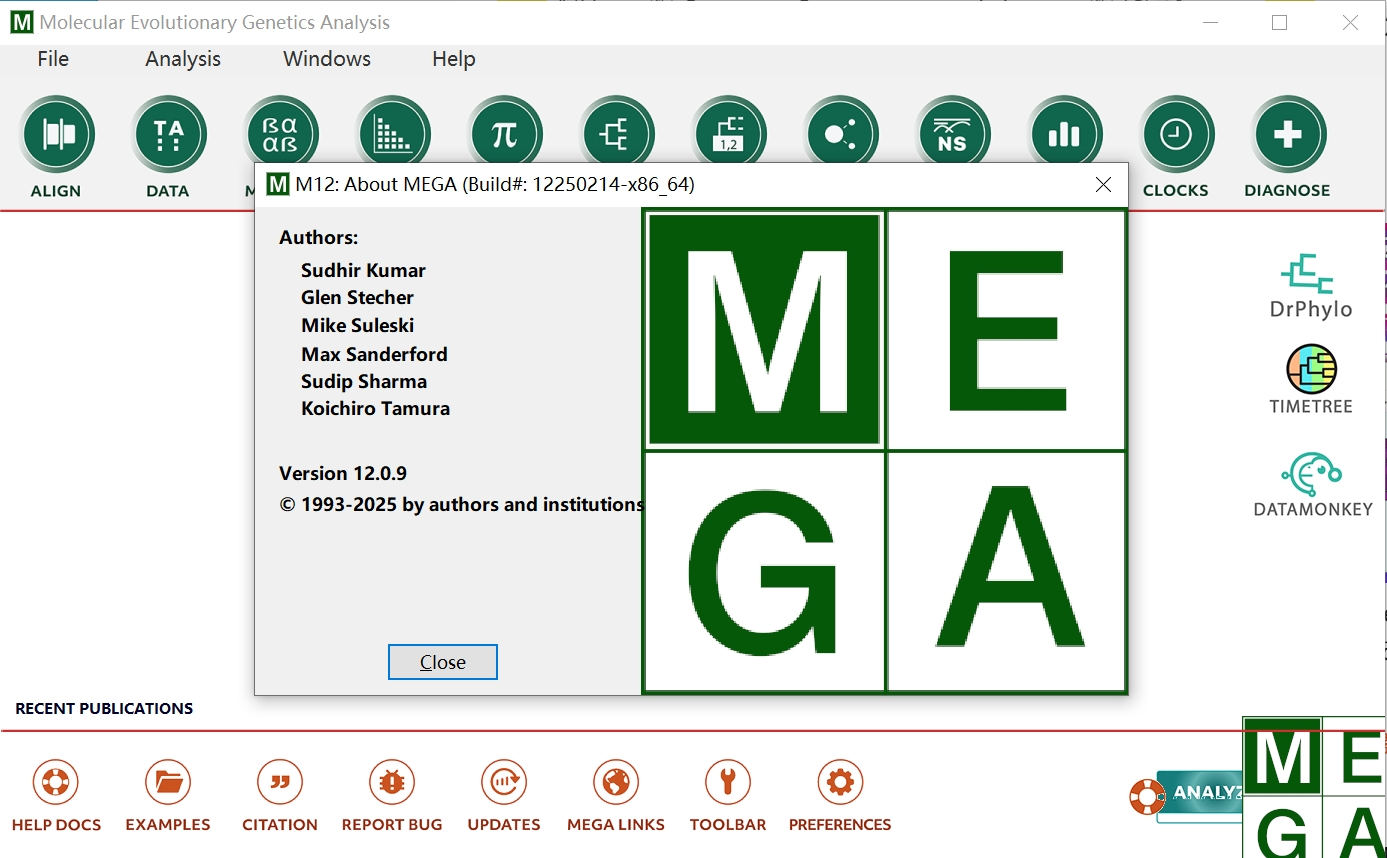
Task: Open the Analysis menu
Action: [183, 59]
